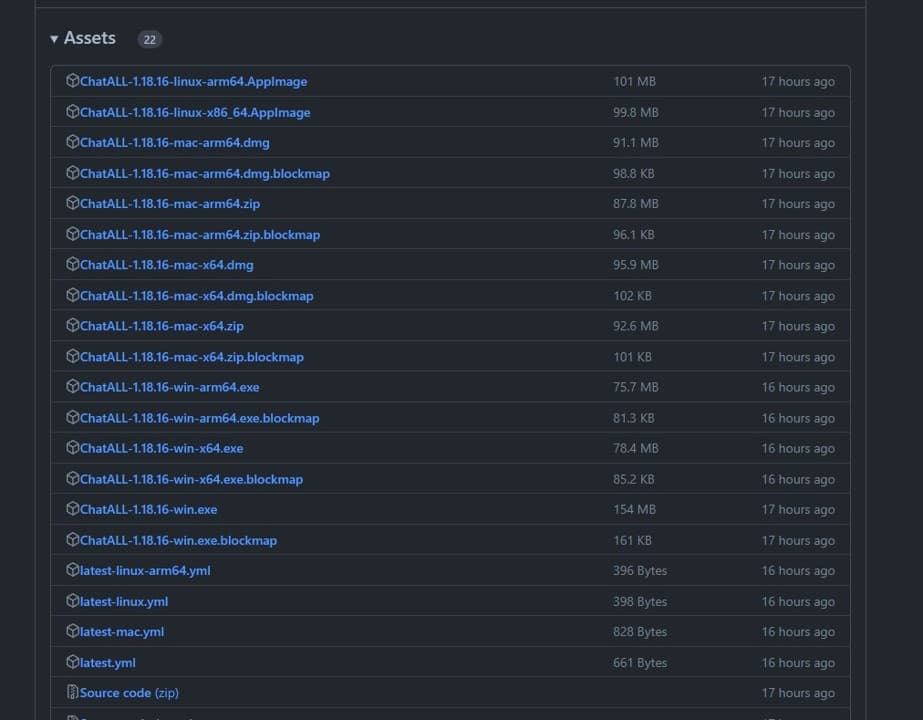Click package icon beside mac-arm64.zip
923x720 pixels.
click(72, 203)
